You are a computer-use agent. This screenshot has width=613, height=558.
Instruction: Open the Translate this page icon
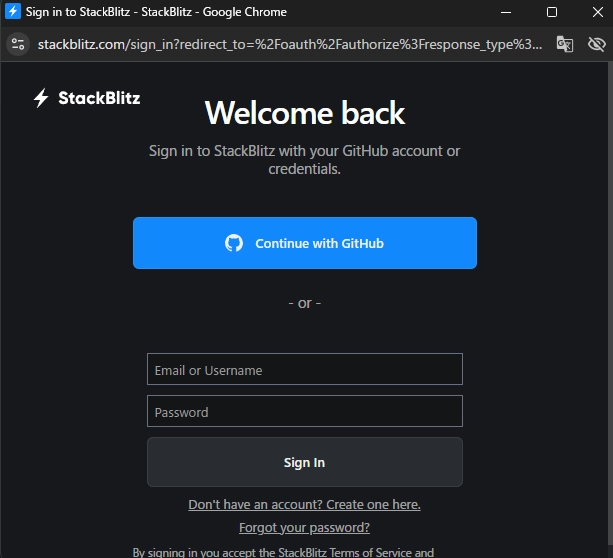565,44
